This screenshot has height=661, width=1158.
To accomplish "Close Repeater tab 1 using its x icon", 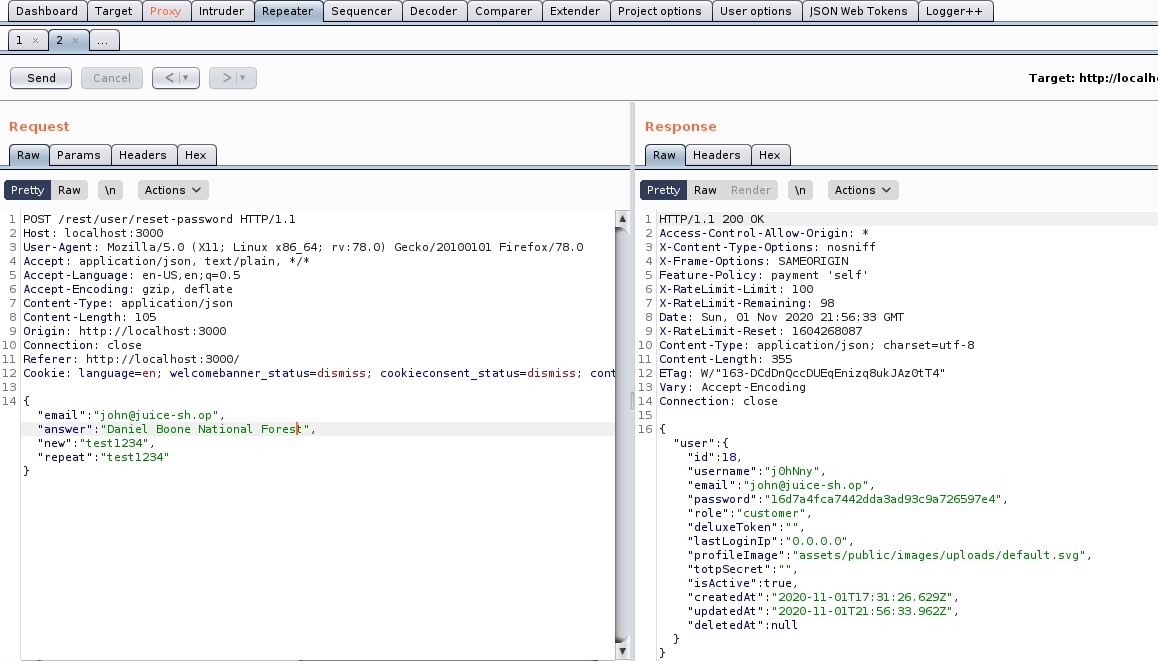I will point(36,41).
